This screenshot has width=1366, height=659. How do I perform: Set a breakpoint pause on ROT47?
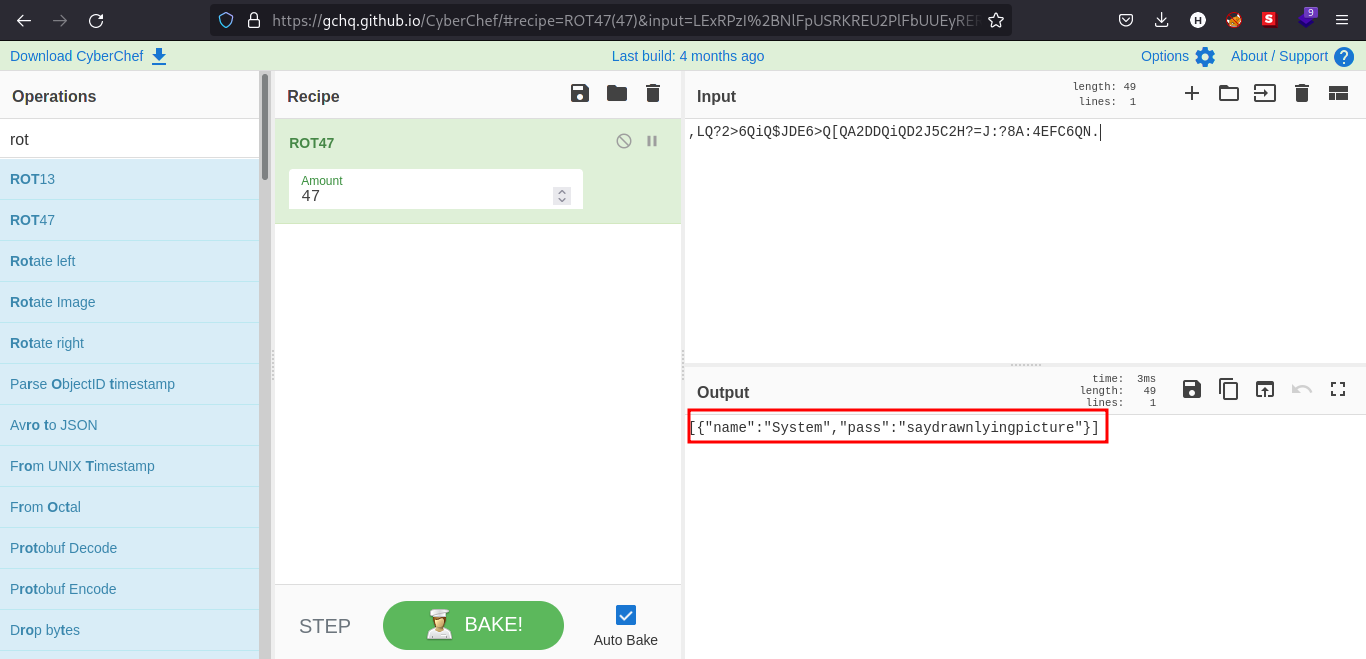(x=651, y=140)
